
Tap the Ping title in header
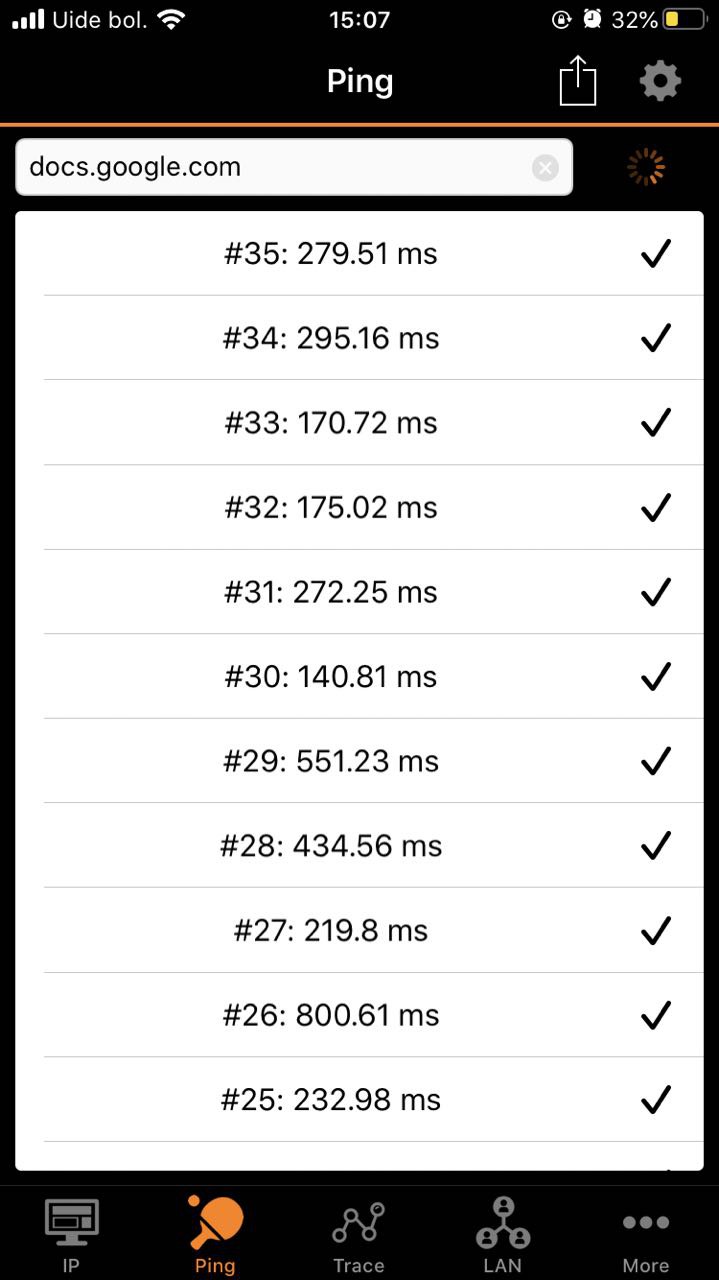pos(360,81)
